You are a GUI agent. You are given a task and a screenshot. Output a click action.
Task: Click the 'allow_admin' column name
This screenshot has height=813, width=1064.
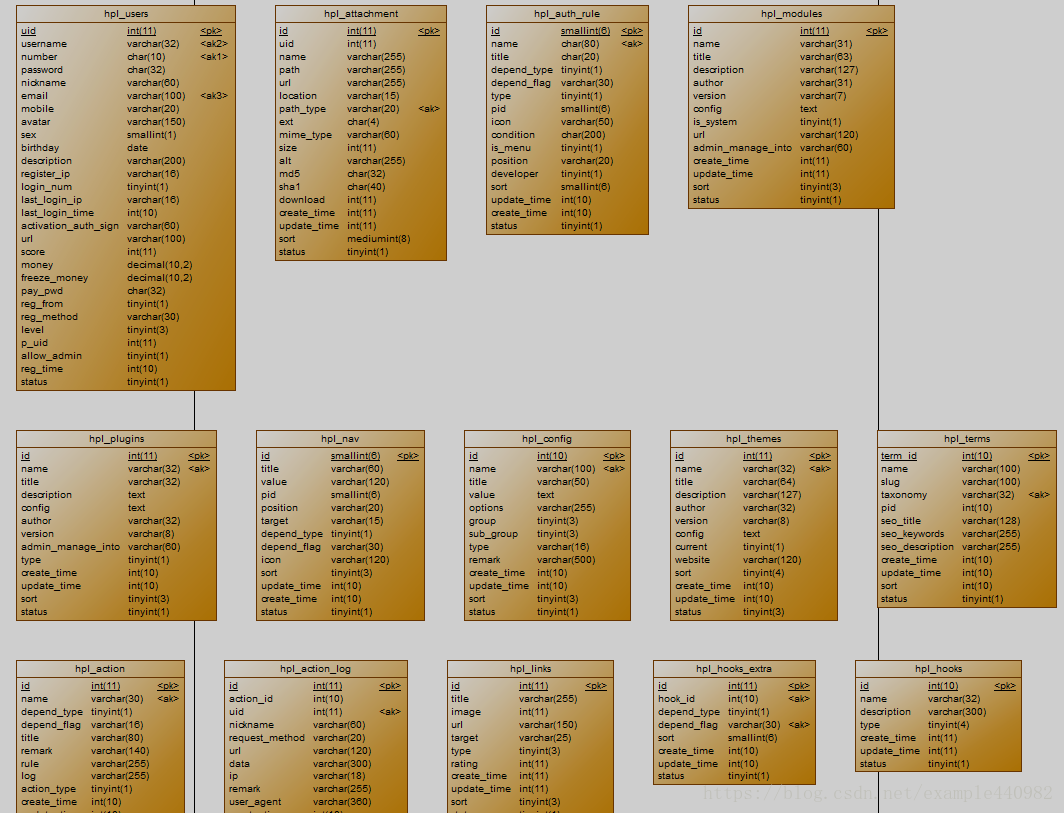pyautogui.click(x=52, y=356)
